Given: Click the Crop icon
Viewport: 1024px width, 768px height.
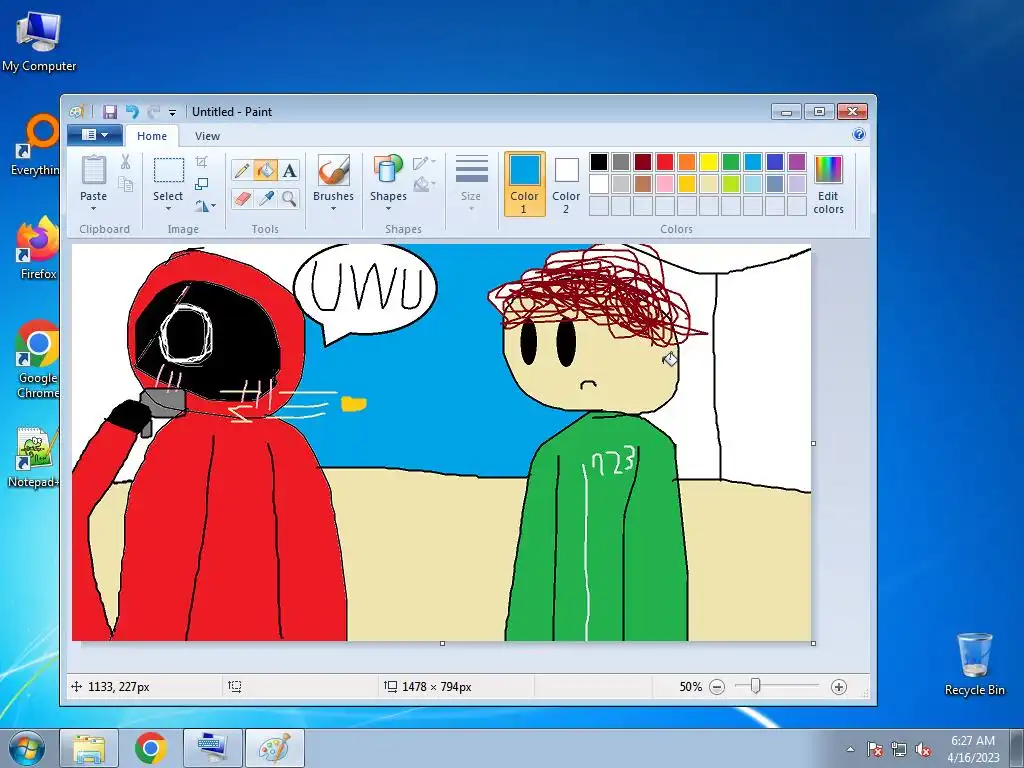Looking at the screenshot, I should pyautogui.click(x=202, y=161).
